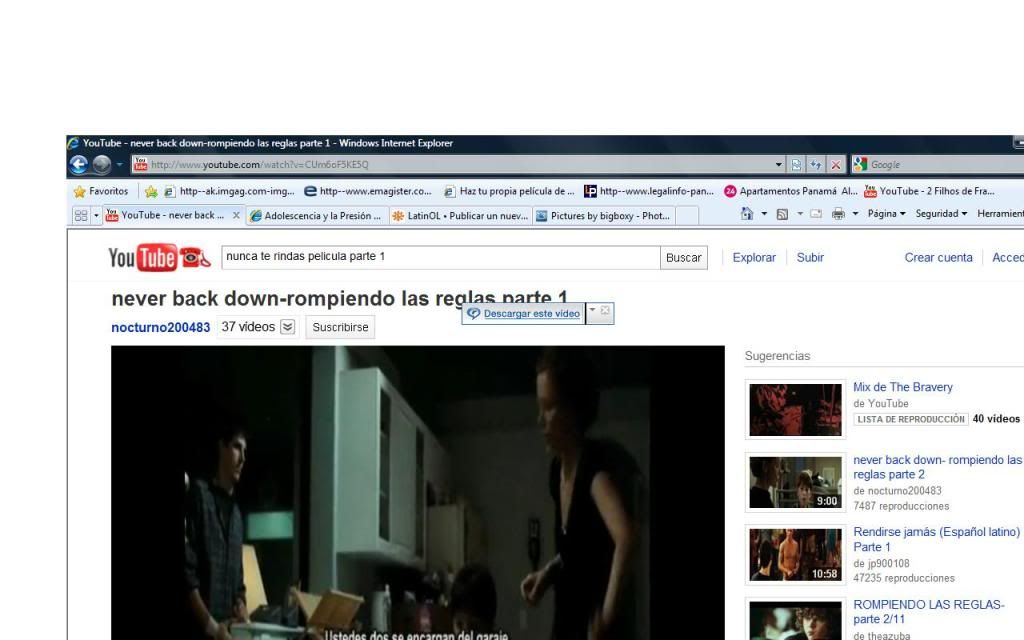Viewport: 1024px width, 640px height.
Task: Open the http--ak.imgag.com favorite link
Action: pyautogui.click(x=229, y=191)
